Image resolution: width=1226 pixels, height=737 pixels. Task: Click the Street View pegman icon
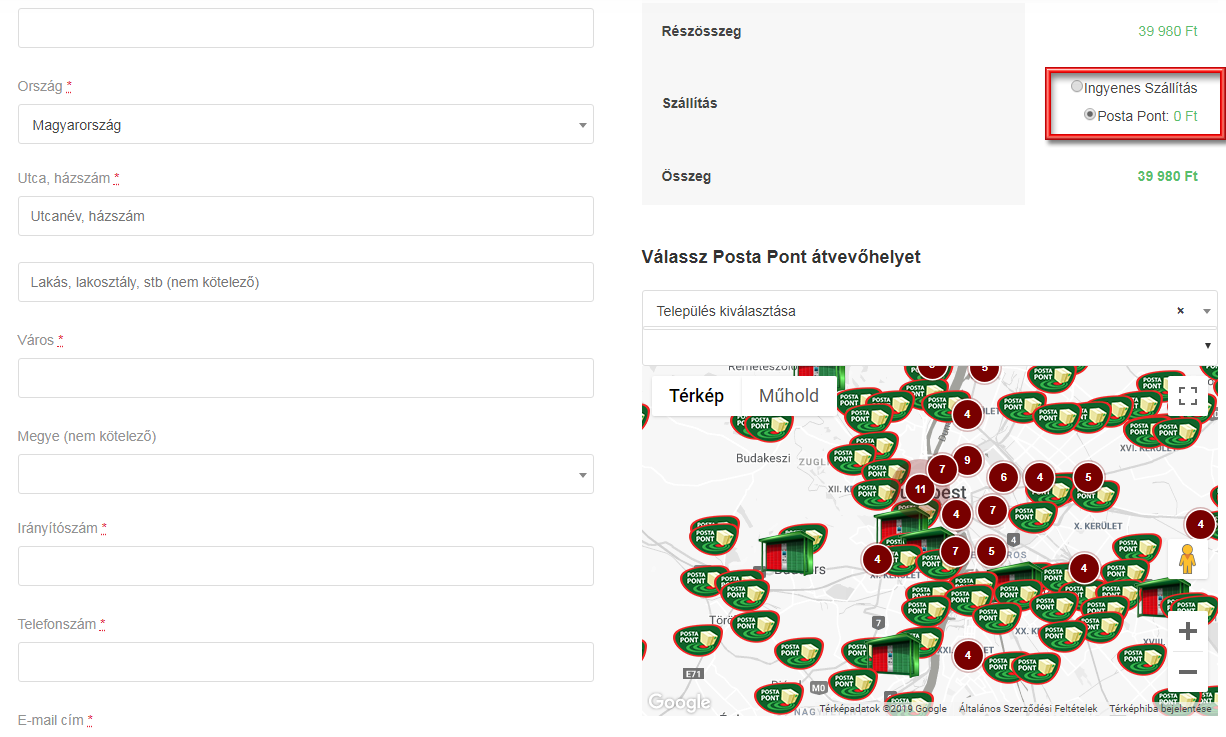pyautogui.click(x=1187, y=559)
